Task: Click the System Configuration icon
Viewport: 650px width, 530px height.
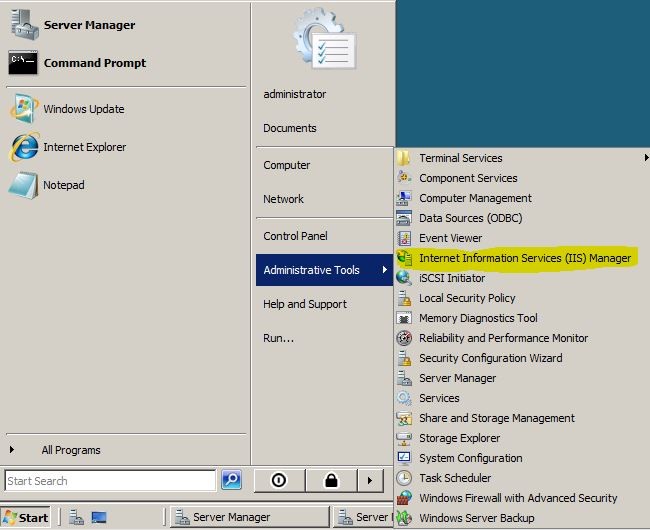Action: pos(404,458)
